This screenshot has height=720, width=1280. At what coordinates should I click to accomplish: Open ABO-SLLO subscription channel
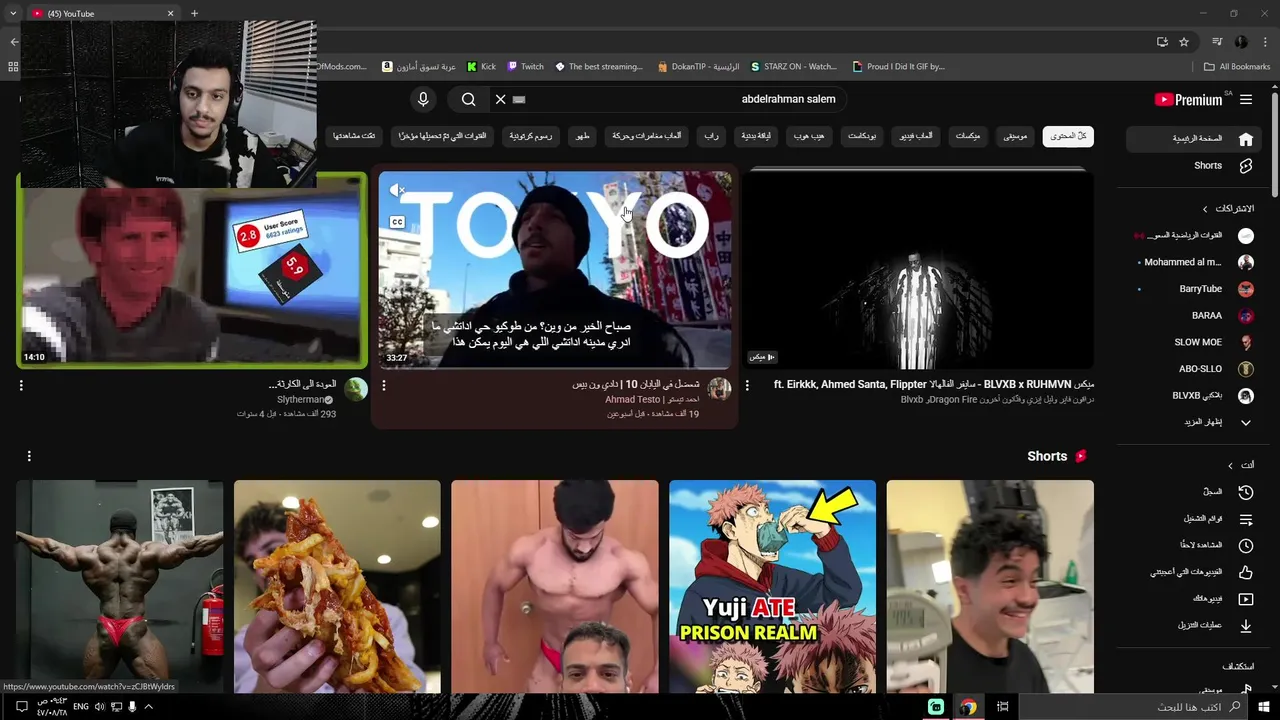click(1194, 369)
